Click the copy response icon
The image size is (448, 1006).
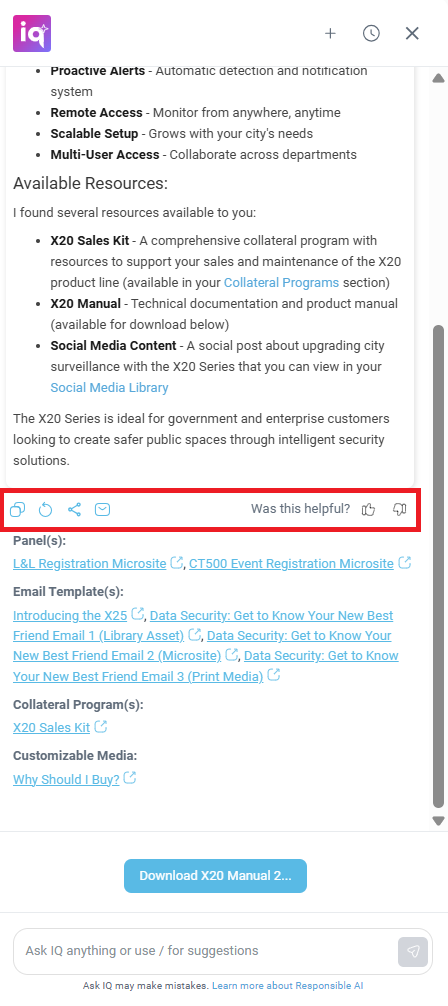[17, 510]
